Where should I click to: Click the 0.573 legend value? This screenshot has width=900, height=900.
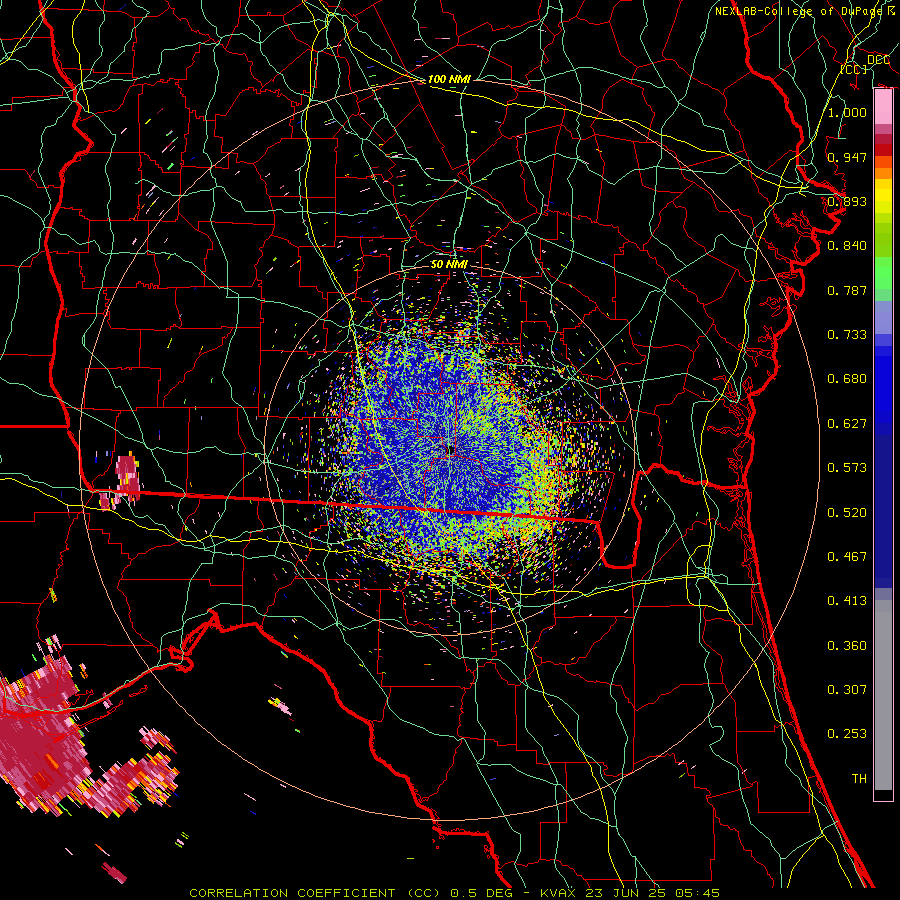coord(847,468)
